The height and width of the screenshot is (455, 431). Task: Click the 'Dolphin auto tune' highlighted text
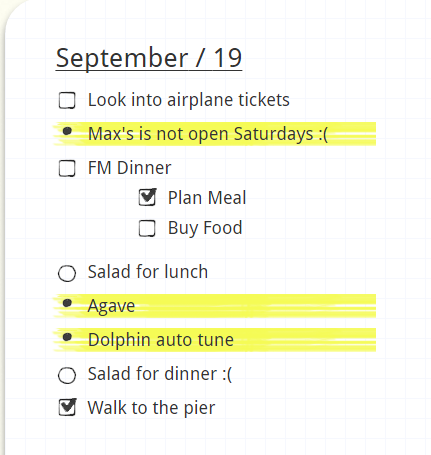point(161,340)
